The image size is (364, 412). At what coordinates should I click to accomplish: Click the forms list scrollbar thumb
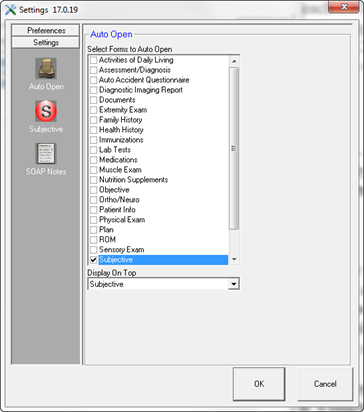(x=234, y=148)
